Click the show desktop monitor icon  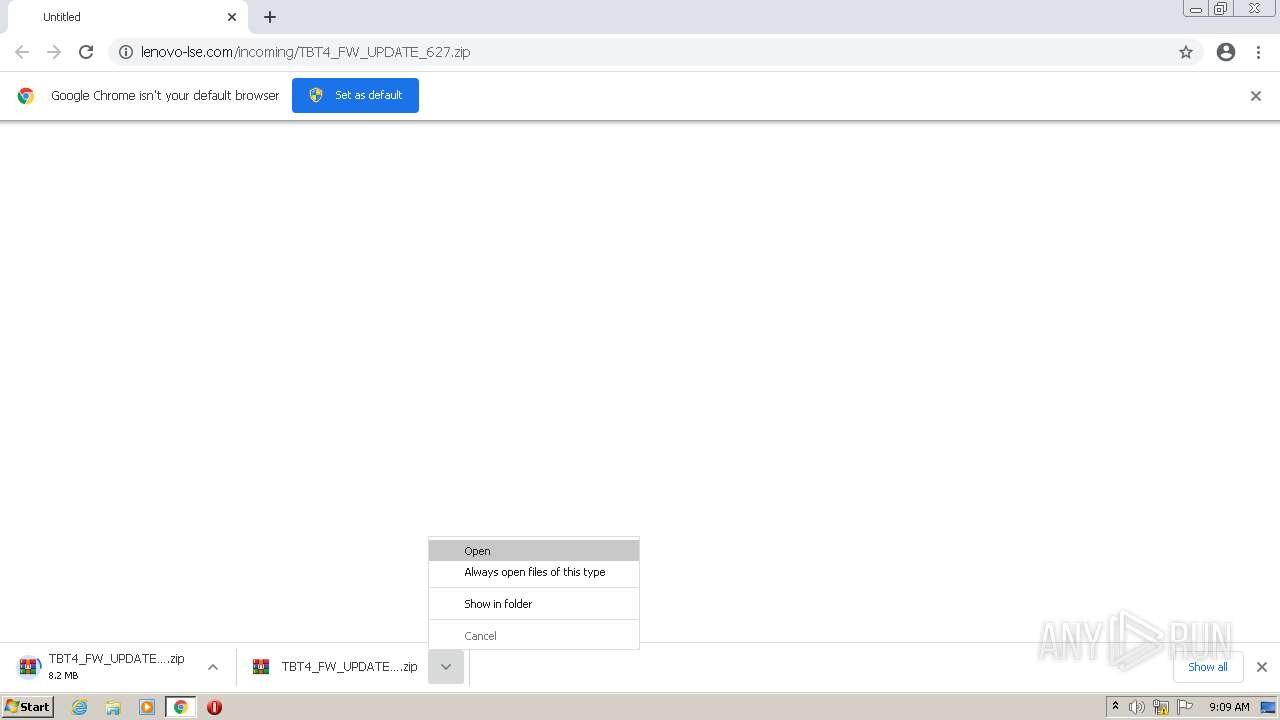click(x=1268, y=707)
